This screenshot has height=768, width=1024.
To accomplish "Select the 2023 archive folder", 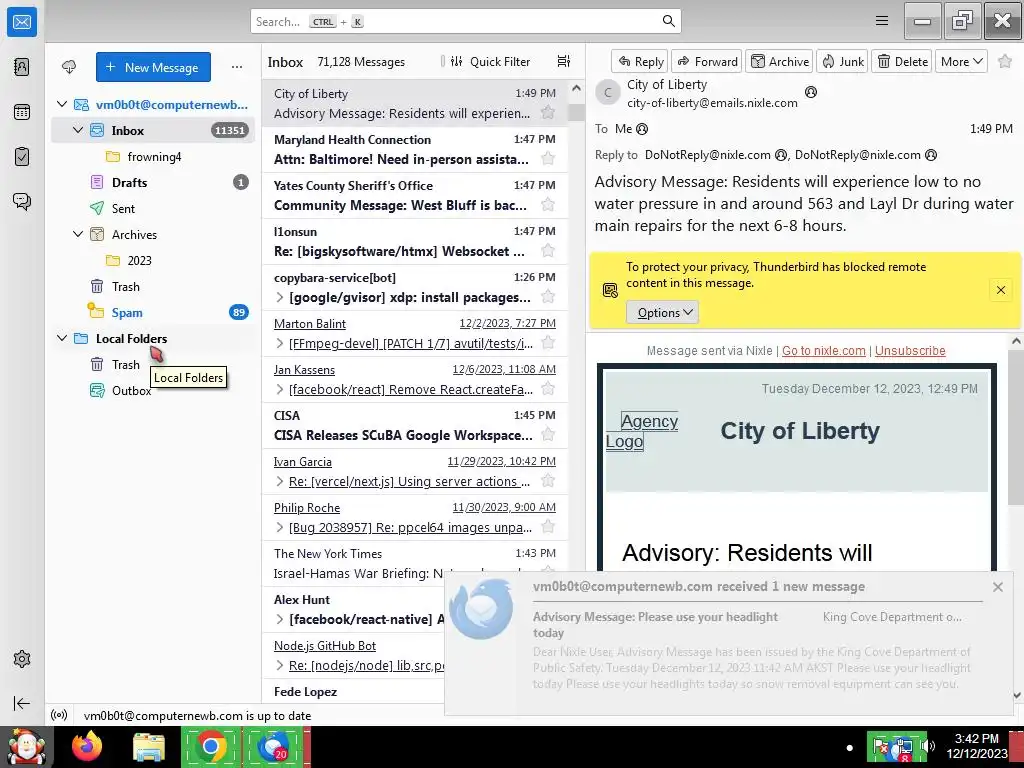I will pos(153,261).
